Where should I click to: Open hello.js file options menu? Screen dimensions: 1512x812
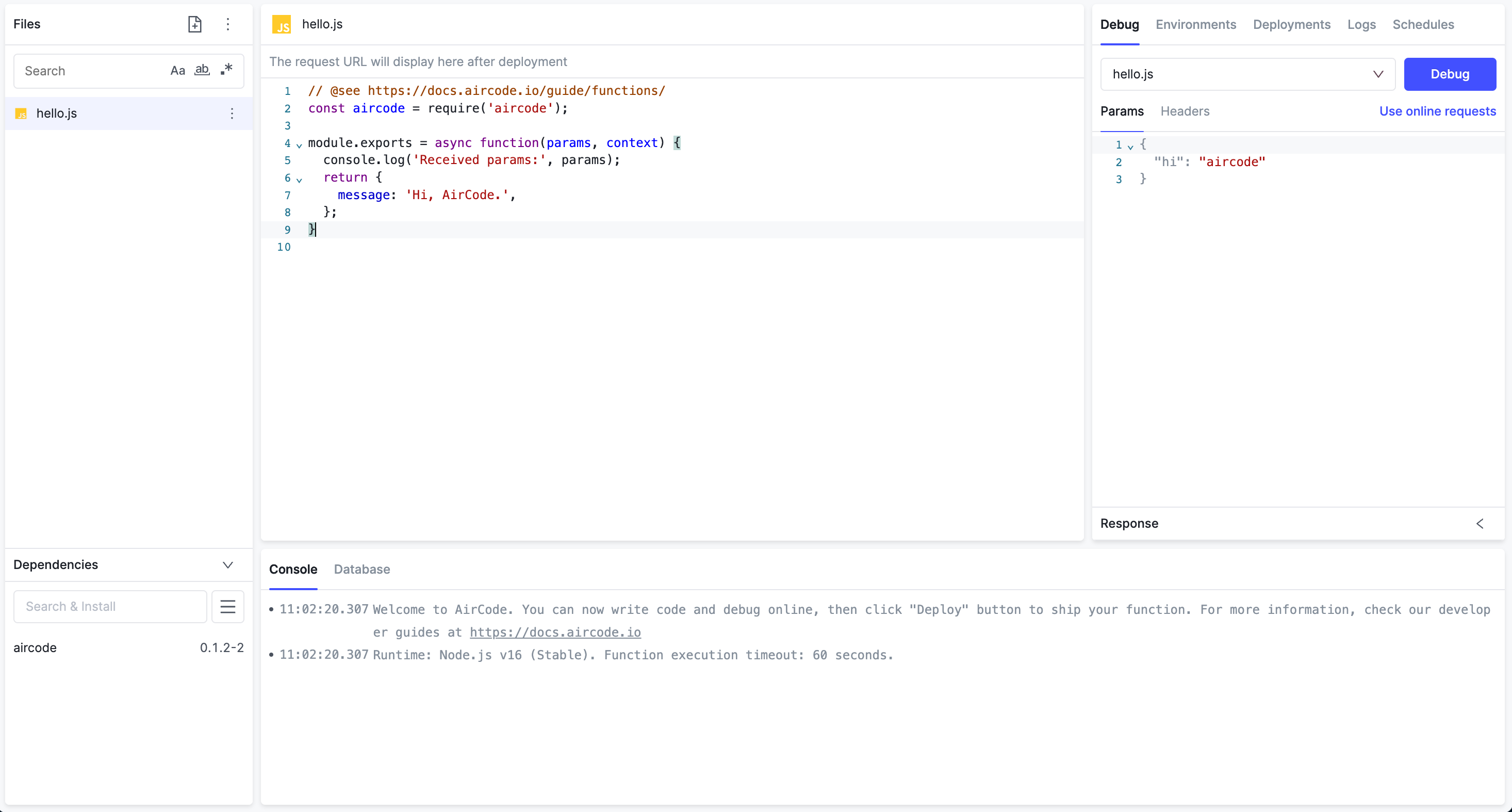pyautogui.click(x=232, y=113)
